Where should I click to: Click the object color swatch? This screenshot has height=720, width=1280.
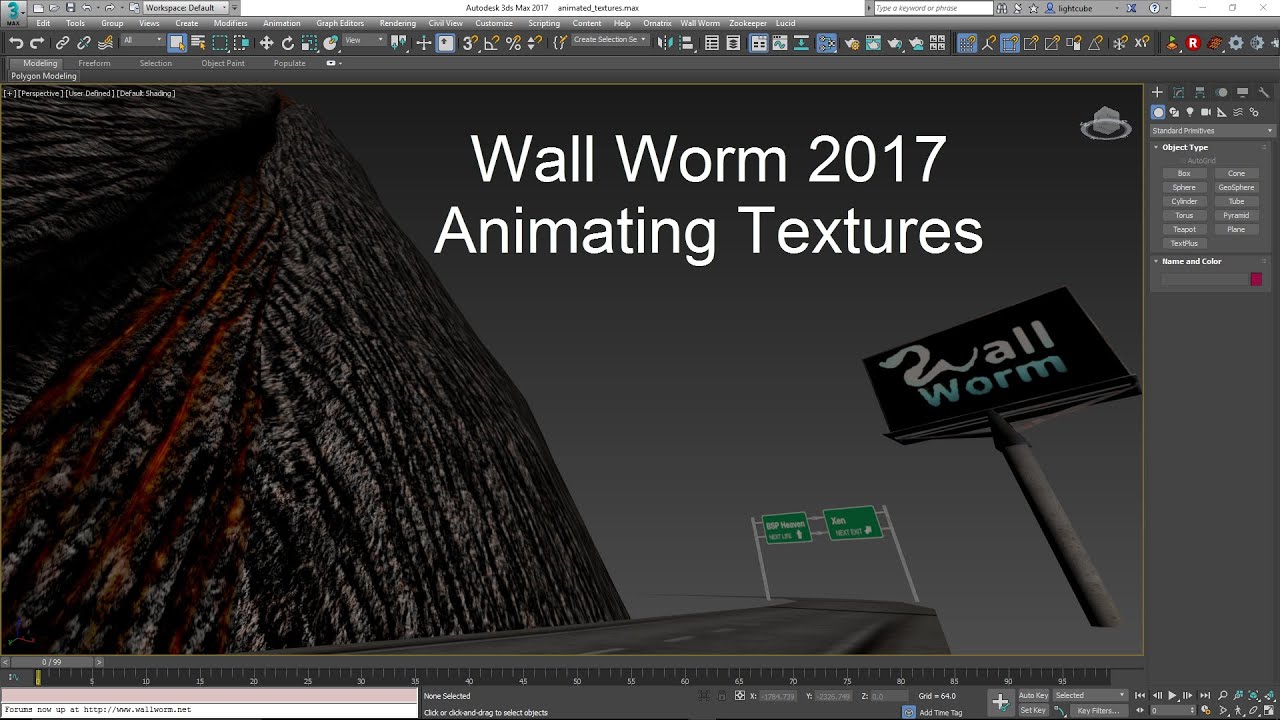pos(1256,279)
